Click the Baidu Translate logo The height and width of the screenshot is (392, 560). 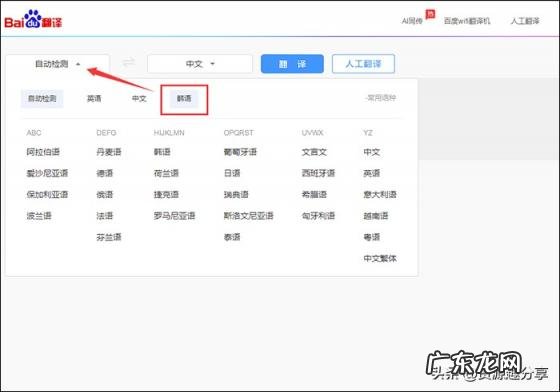click(33, 20)
